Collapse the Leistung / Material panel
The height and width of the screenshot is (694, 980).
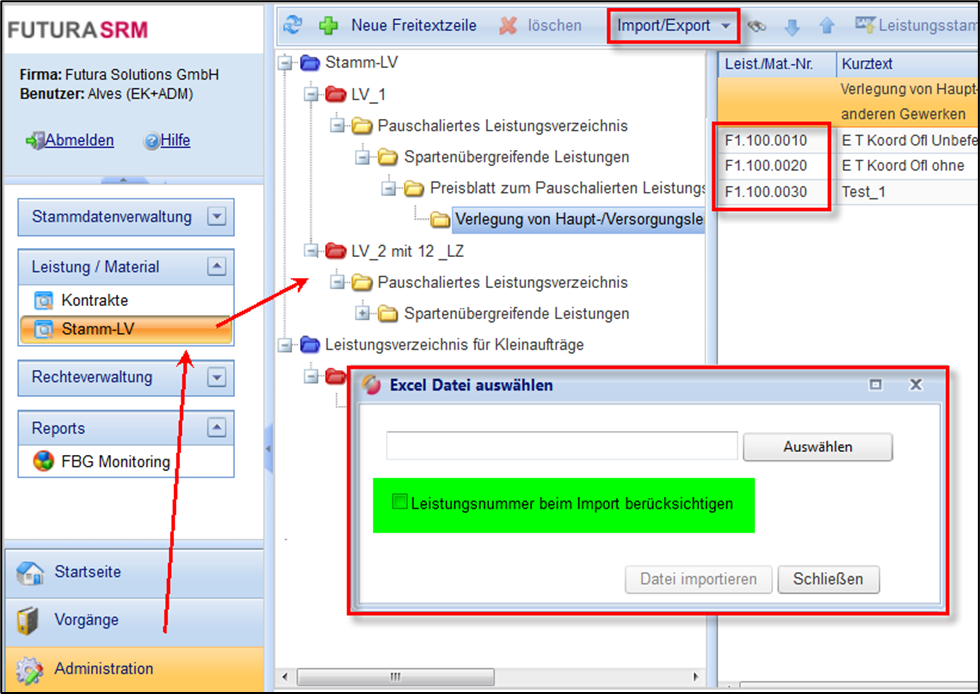click(215, 267)
